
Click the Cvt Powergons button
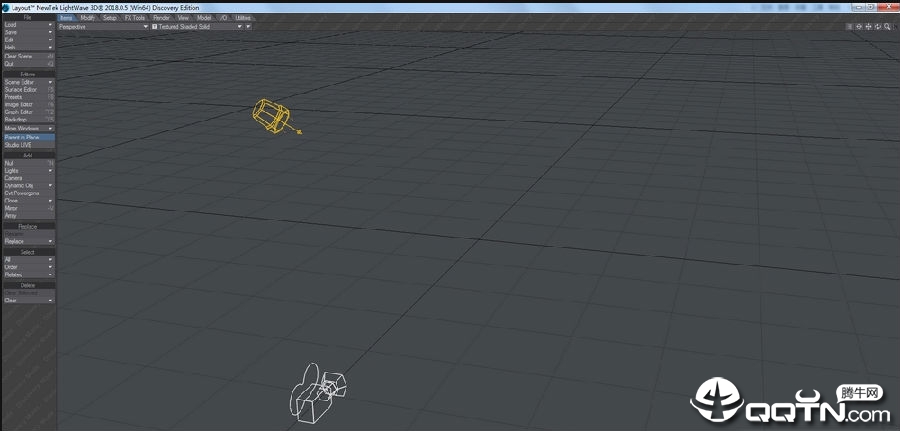pyautogui.click(x=29, y=193)
